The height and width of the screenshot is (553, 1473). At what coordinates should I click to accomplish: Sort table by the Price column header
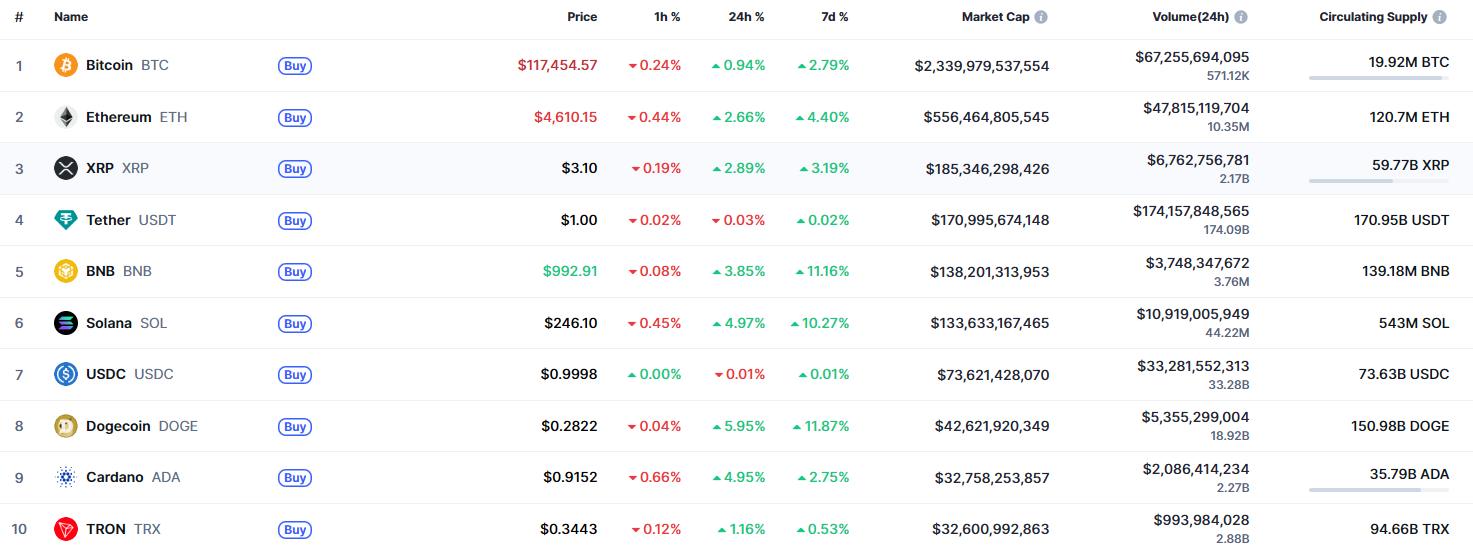point(582,17)
